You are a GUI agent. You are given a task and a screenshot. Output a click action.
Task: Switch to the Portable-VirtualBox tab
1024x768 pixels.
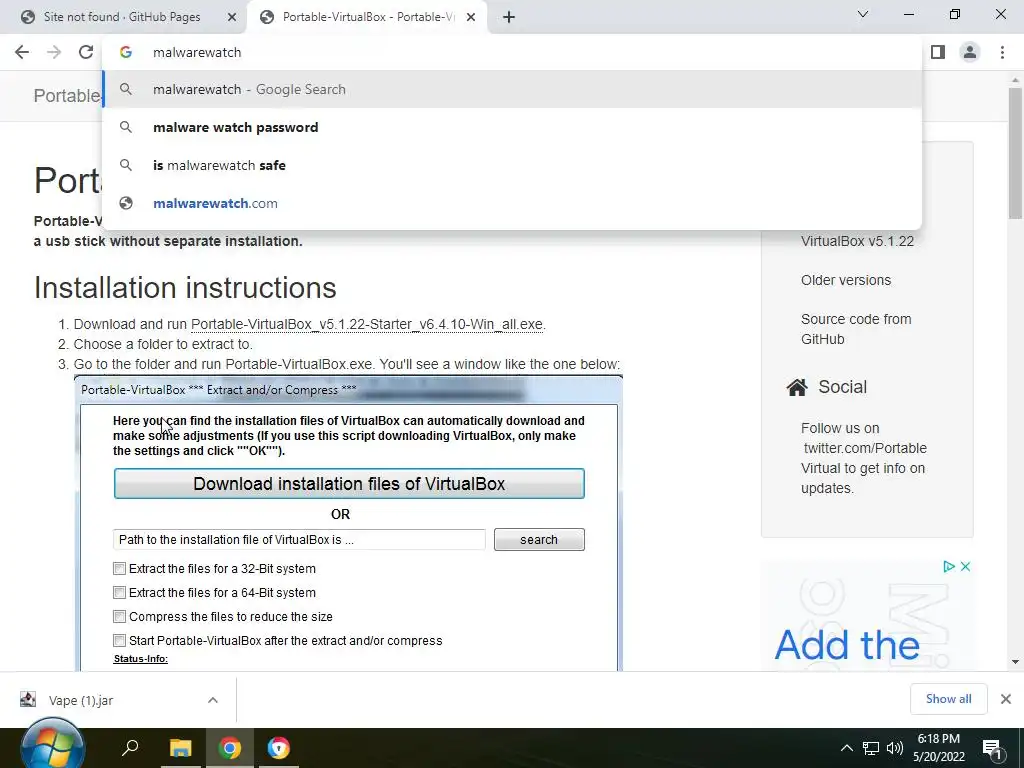[x=368, y=17]
